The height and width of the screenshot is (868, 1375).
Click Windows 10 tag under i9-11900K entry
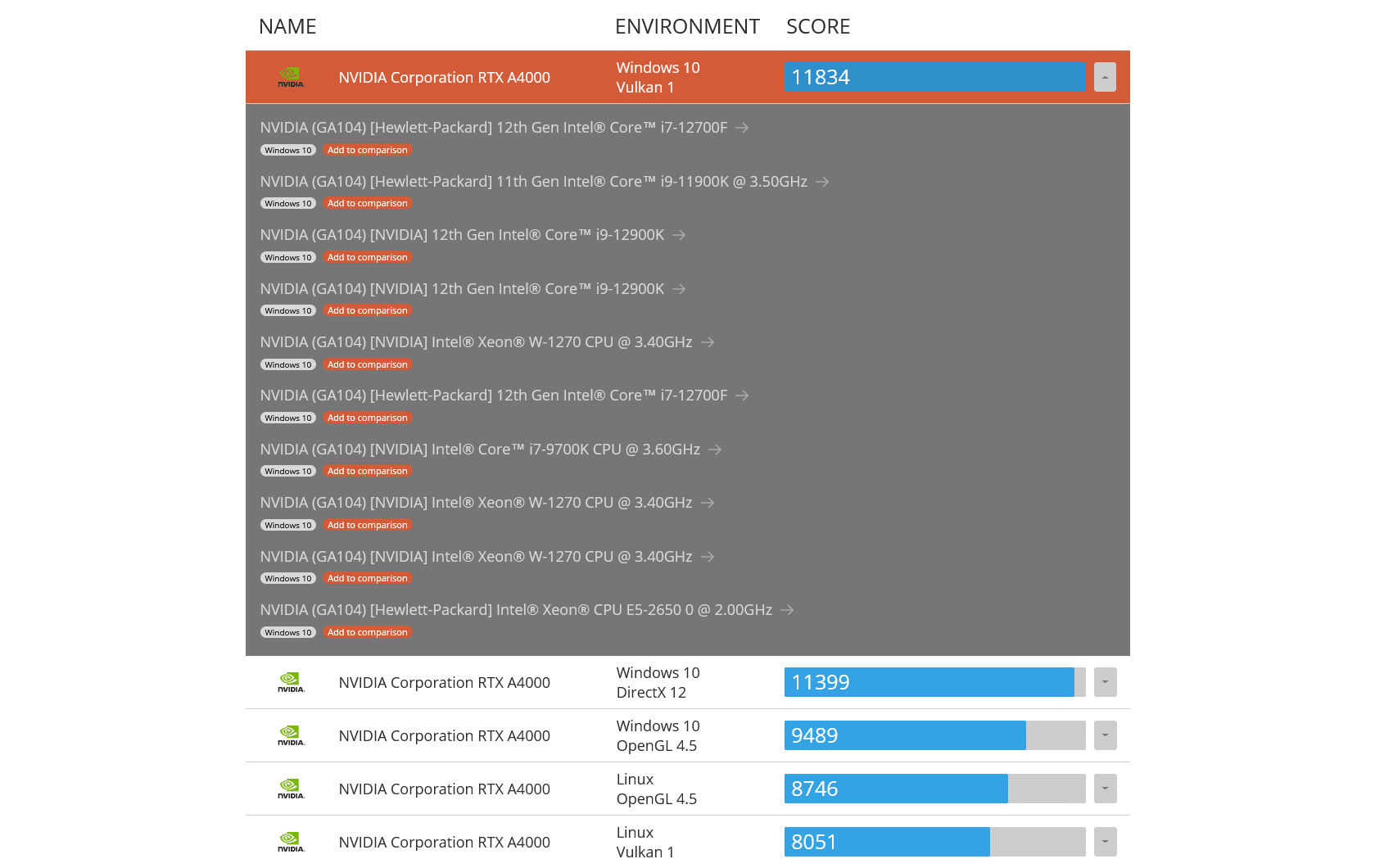pyautogui.click(x=288, y=204)
